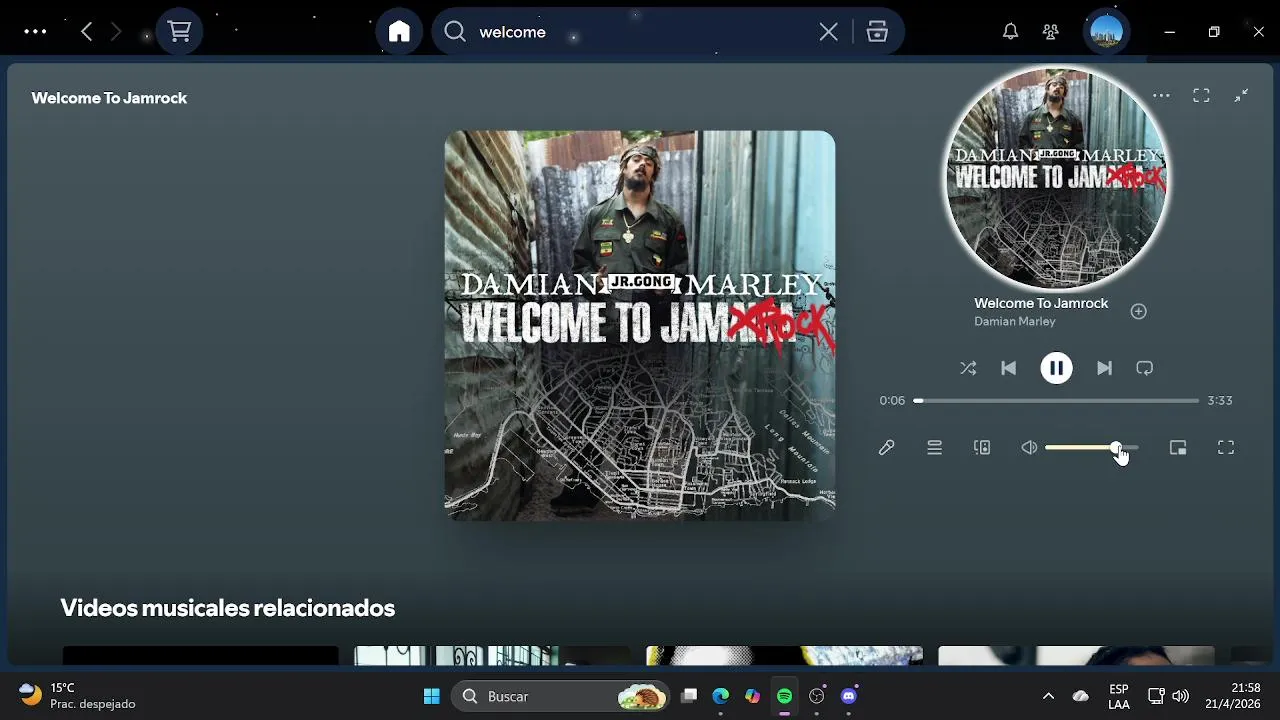Open the network tray icon
This screenshot has width=1280, height=720.
pos(1156,696)
